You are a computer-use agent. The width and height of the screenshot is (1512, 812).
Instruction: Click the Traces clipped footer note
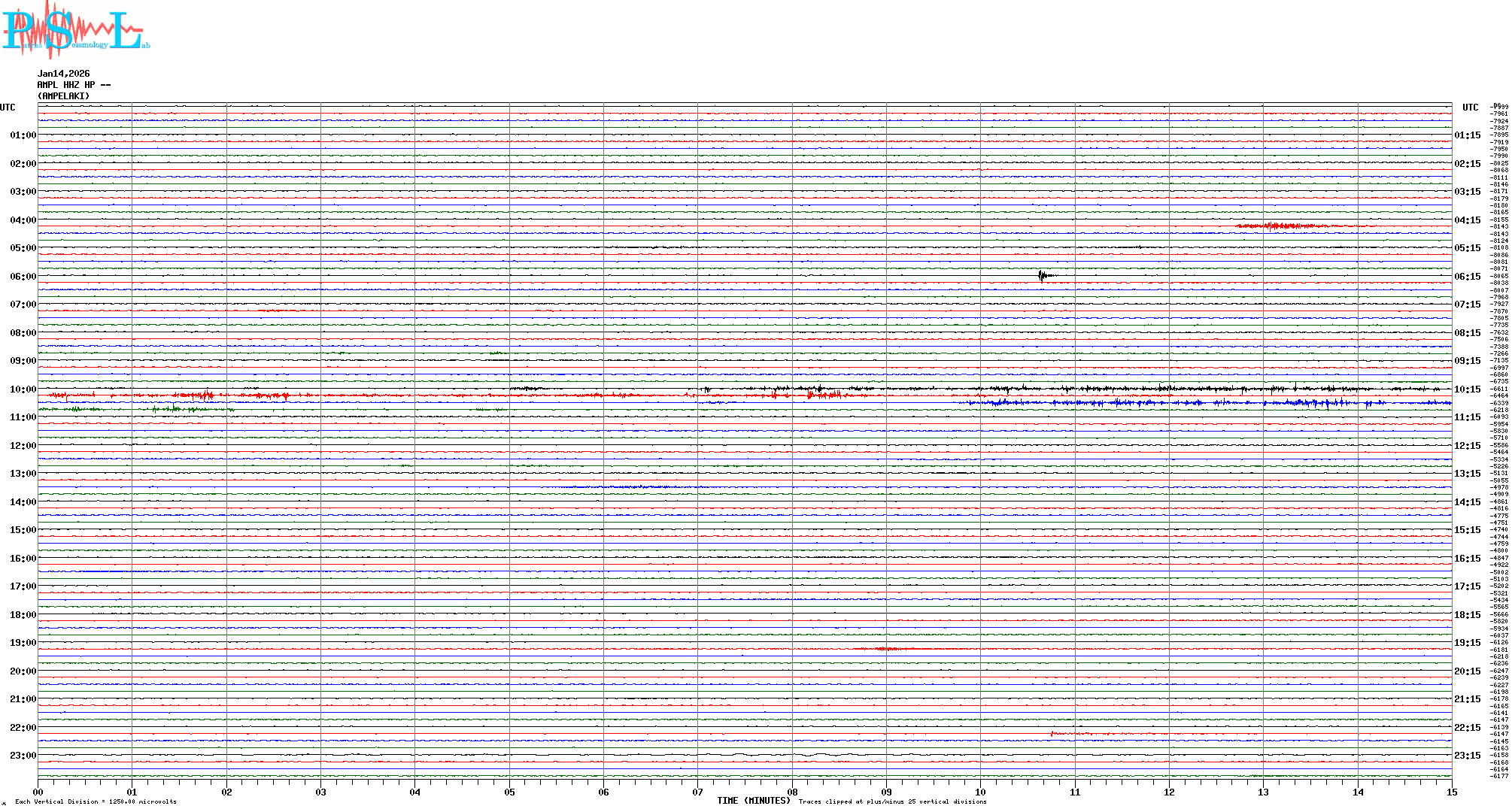pos(892,801)
